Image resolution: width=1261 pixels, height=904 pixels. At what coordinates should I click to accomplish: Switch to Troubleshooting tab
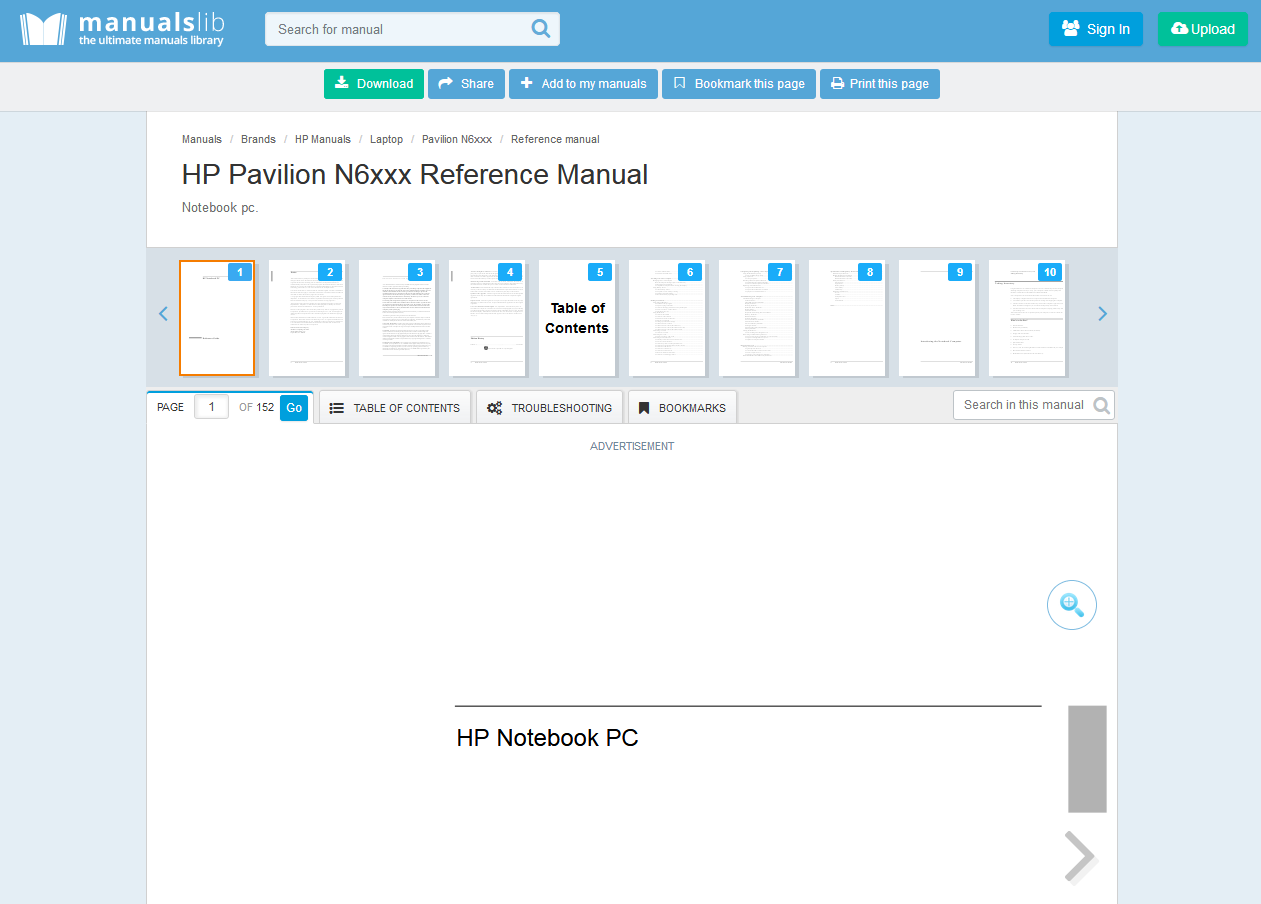549,408
